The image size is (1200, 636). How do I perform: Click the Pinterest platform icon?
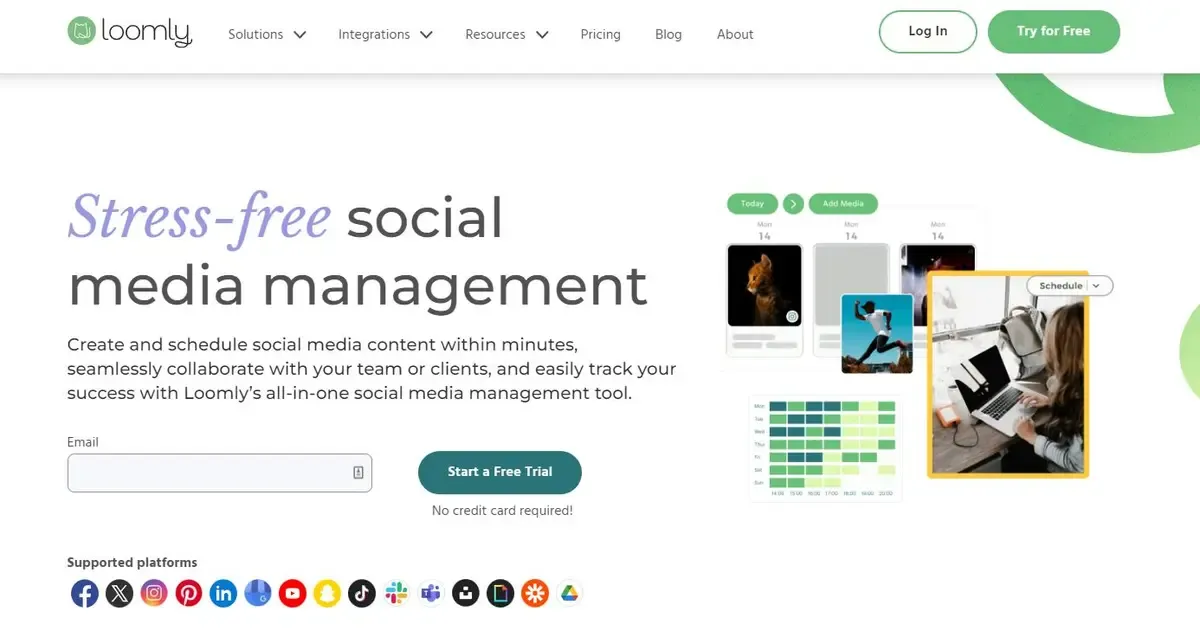click(x=189, y=594)
